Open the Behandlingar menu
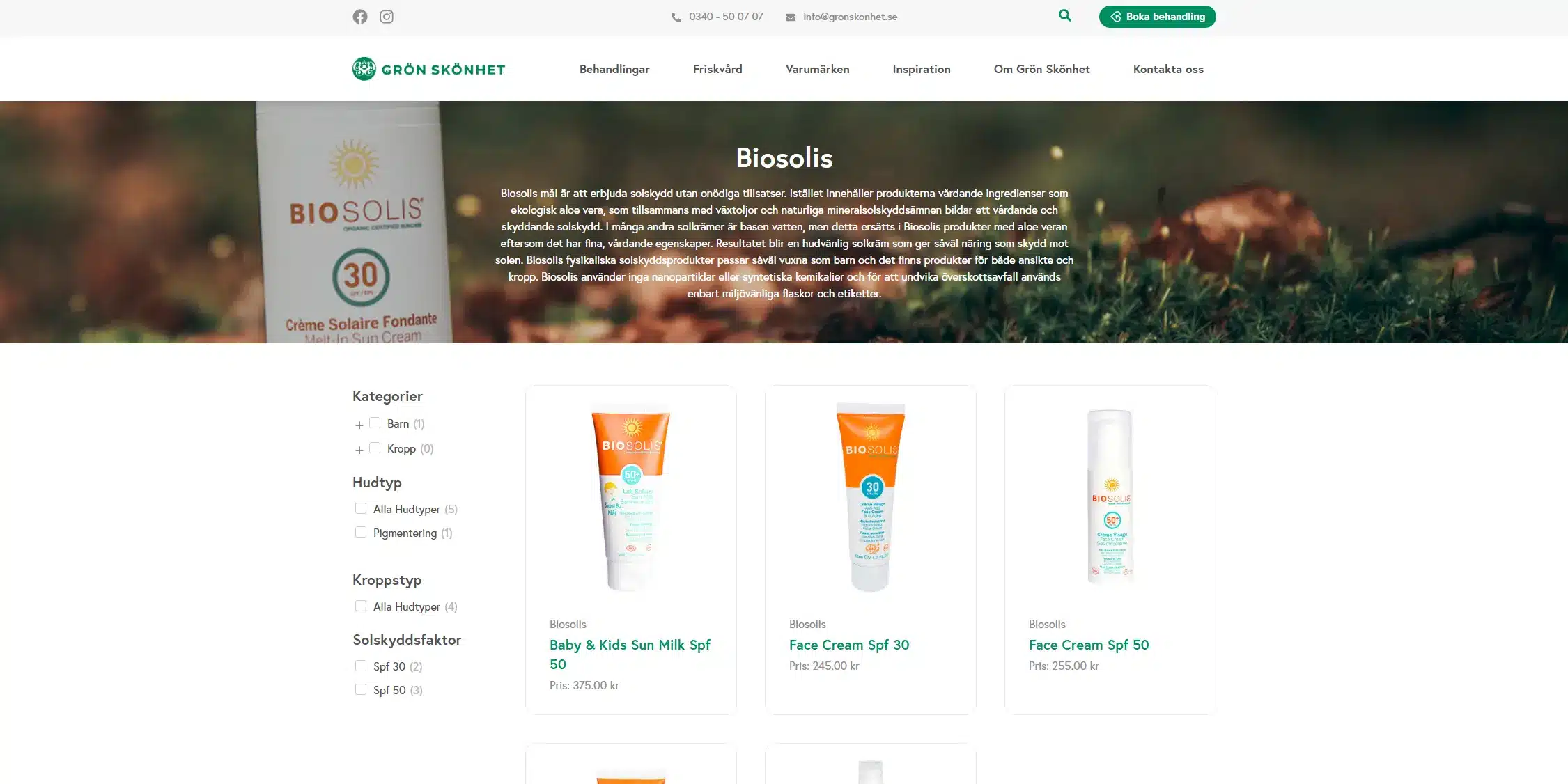The image size is (1568, 784). coord(614,69)
